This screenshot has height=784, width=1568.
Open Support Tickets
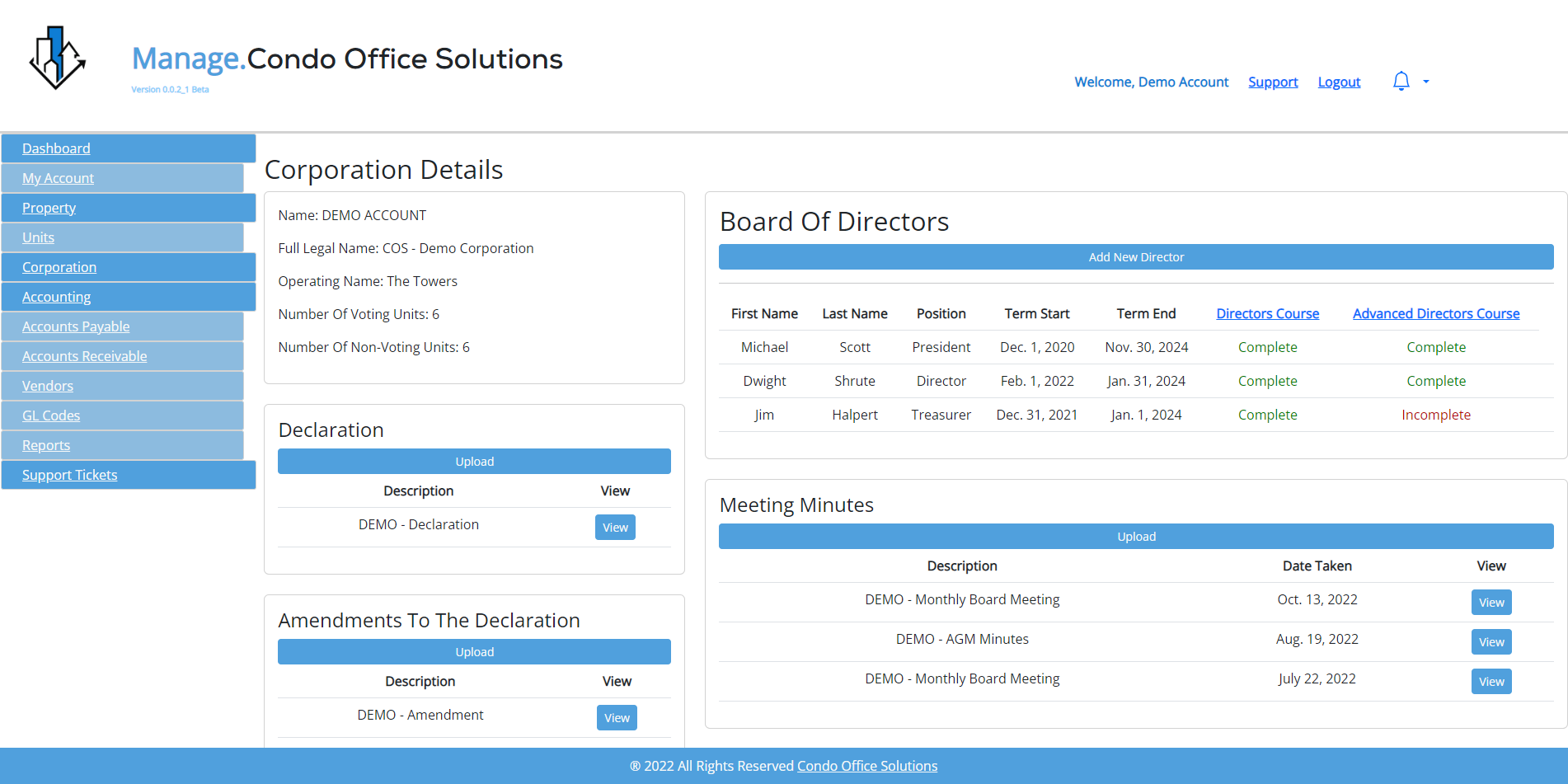[x=69, y=474]
